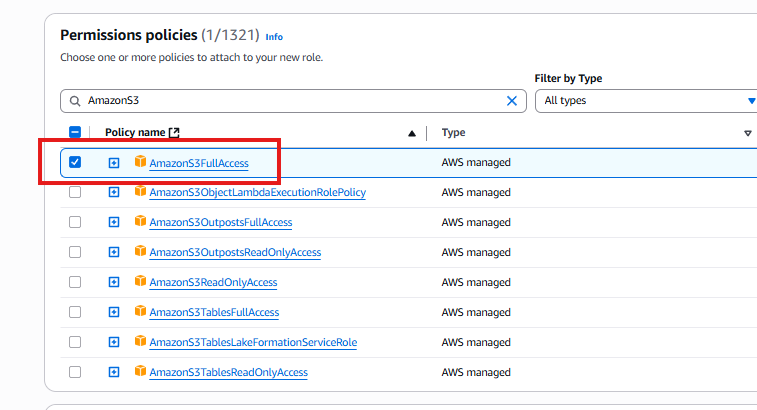Click AWS managed type in AmazonS3OutpostsFullAccess row
The height and width of the screenshot is (410, 757).
click(x=476, y=222)
